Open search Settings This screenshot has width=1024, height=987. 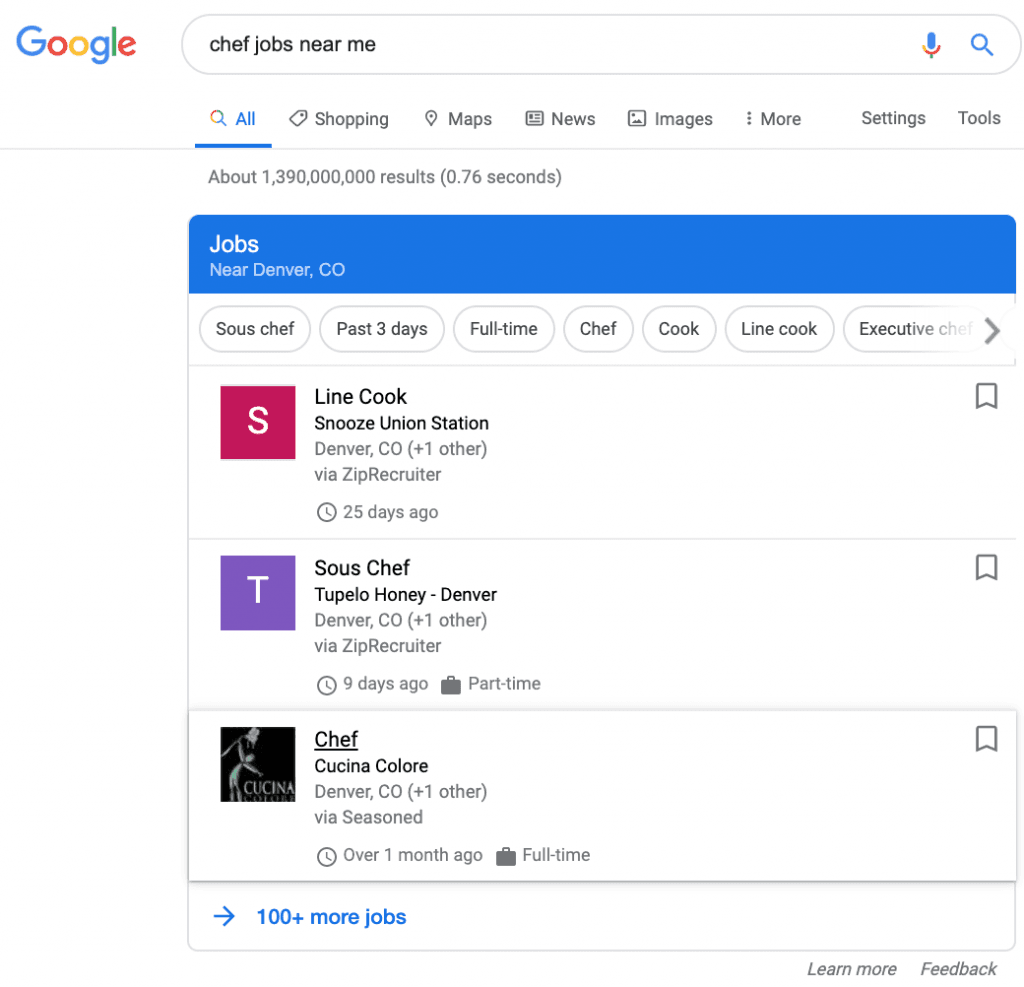coord(893,118)
